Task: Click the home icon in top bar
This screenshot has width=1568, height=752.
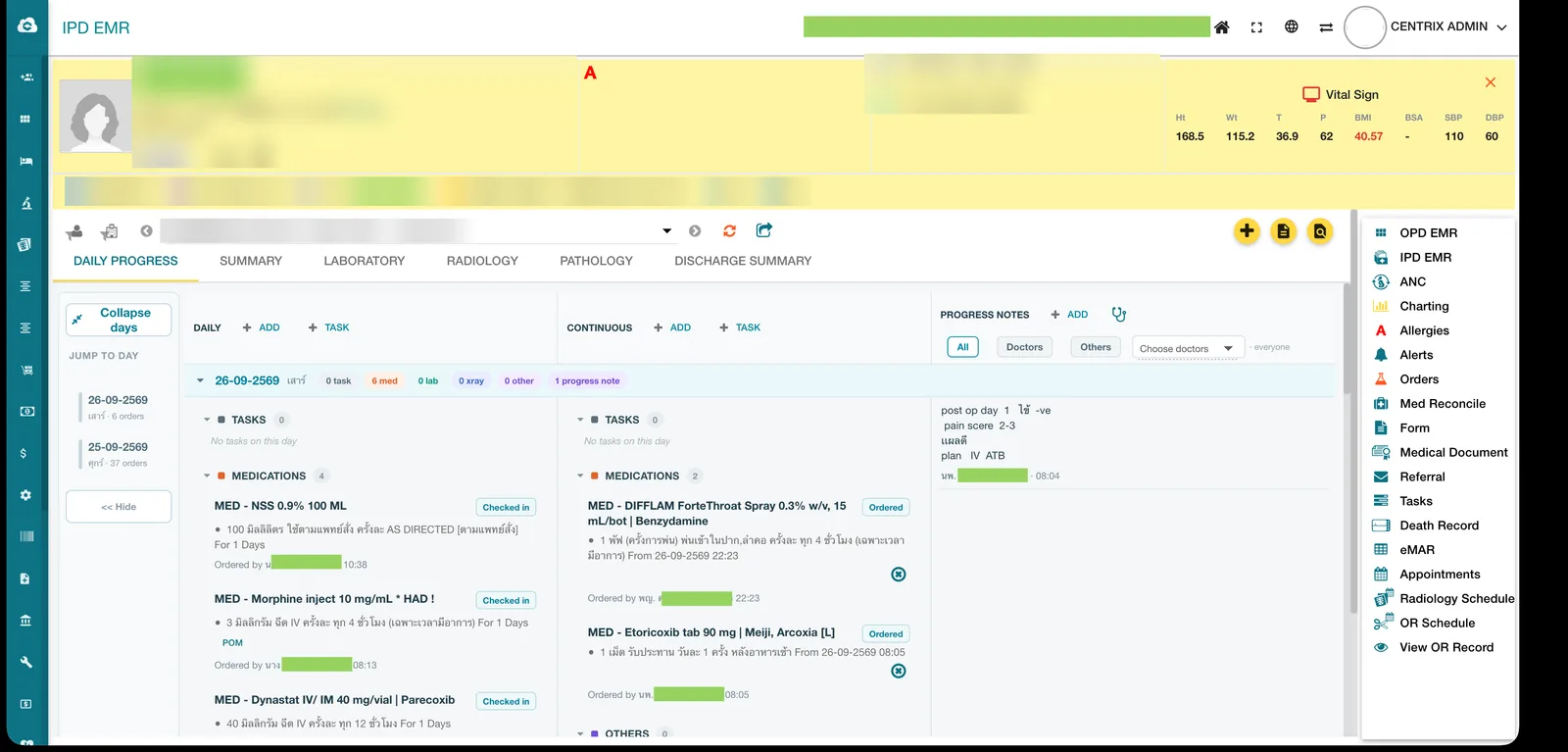Action: tap(1221, 27)
